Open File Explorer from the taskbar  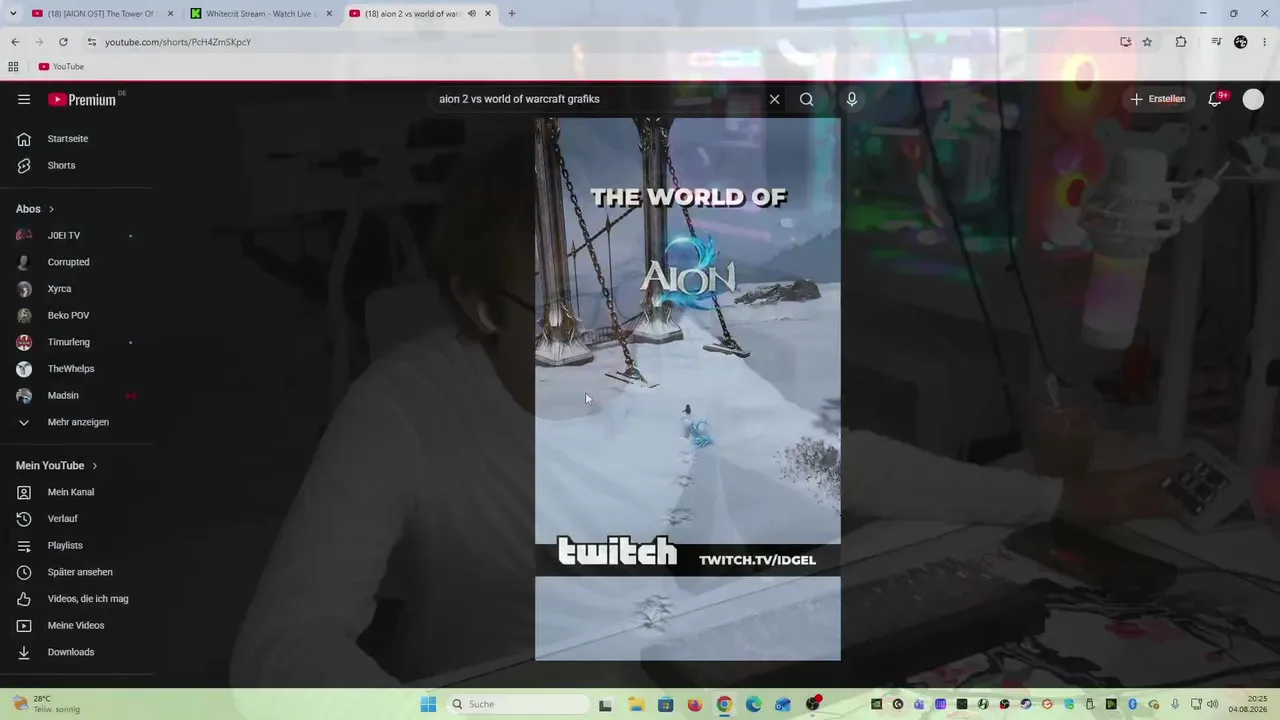click(636, 704)
